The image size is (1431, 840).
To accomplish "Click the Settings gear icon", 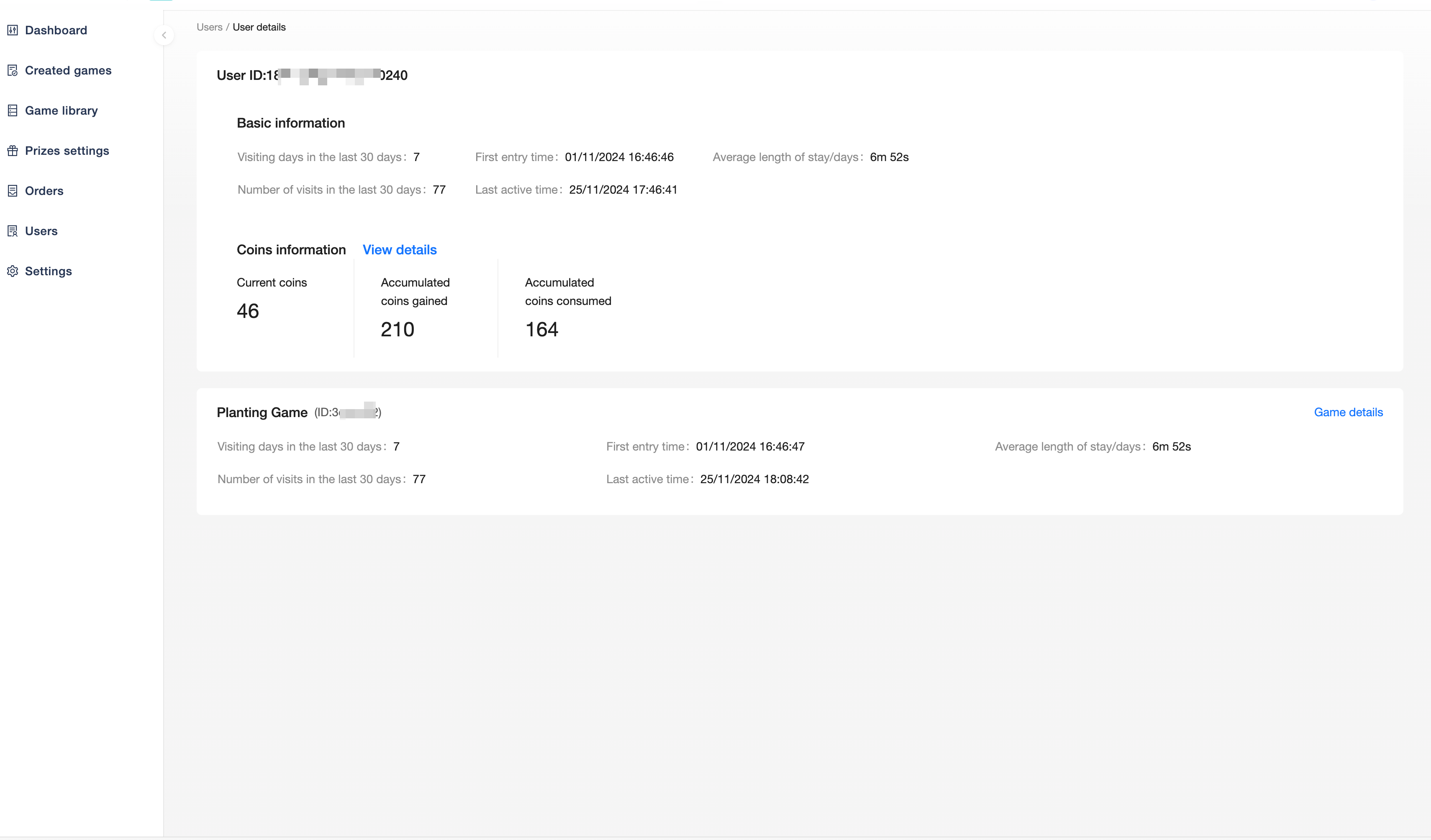I will (x=13, y=271).
